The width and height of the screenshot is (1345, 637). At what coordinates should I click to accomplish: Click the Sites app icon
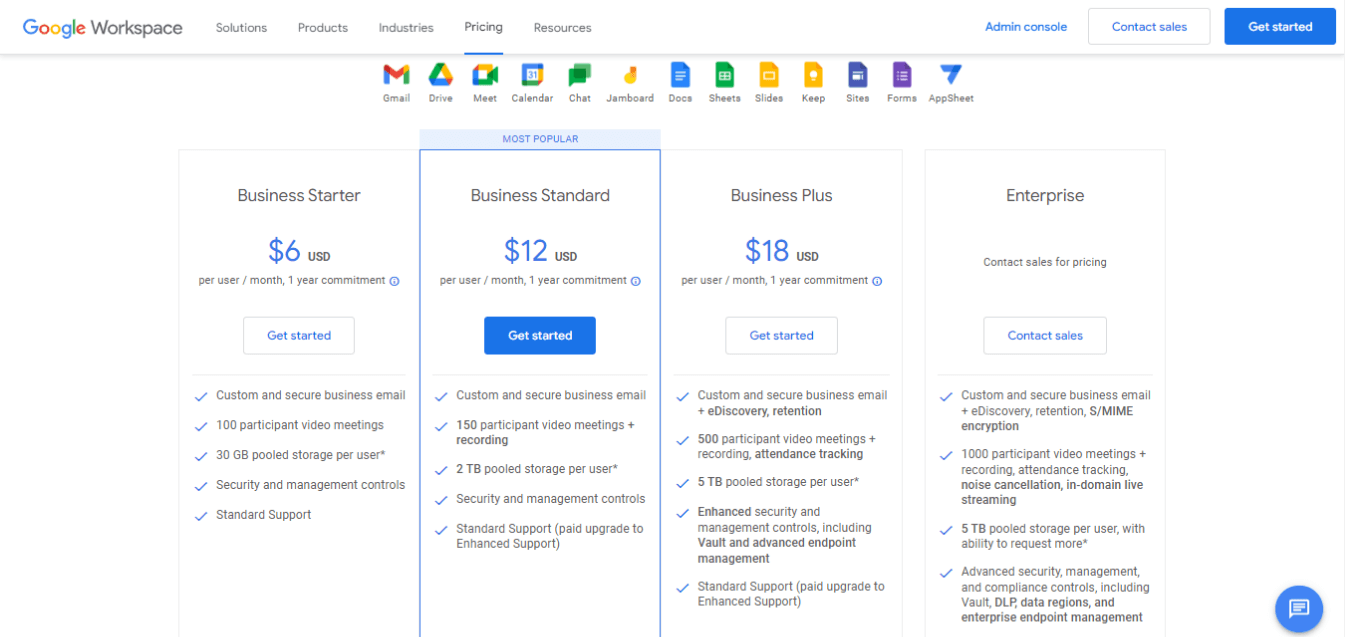coord(857,75)
